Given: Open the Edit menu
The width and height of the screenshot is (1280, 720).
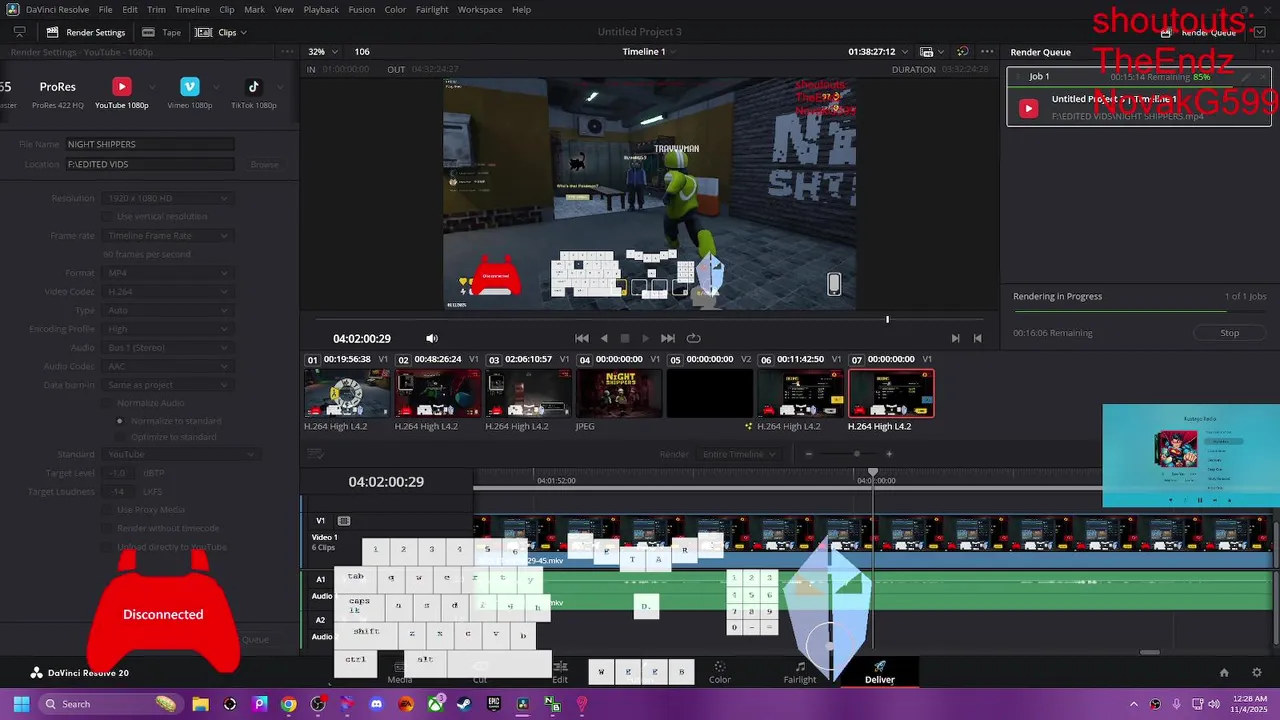Looking at the screenshot, I should [x=130, y=9].
